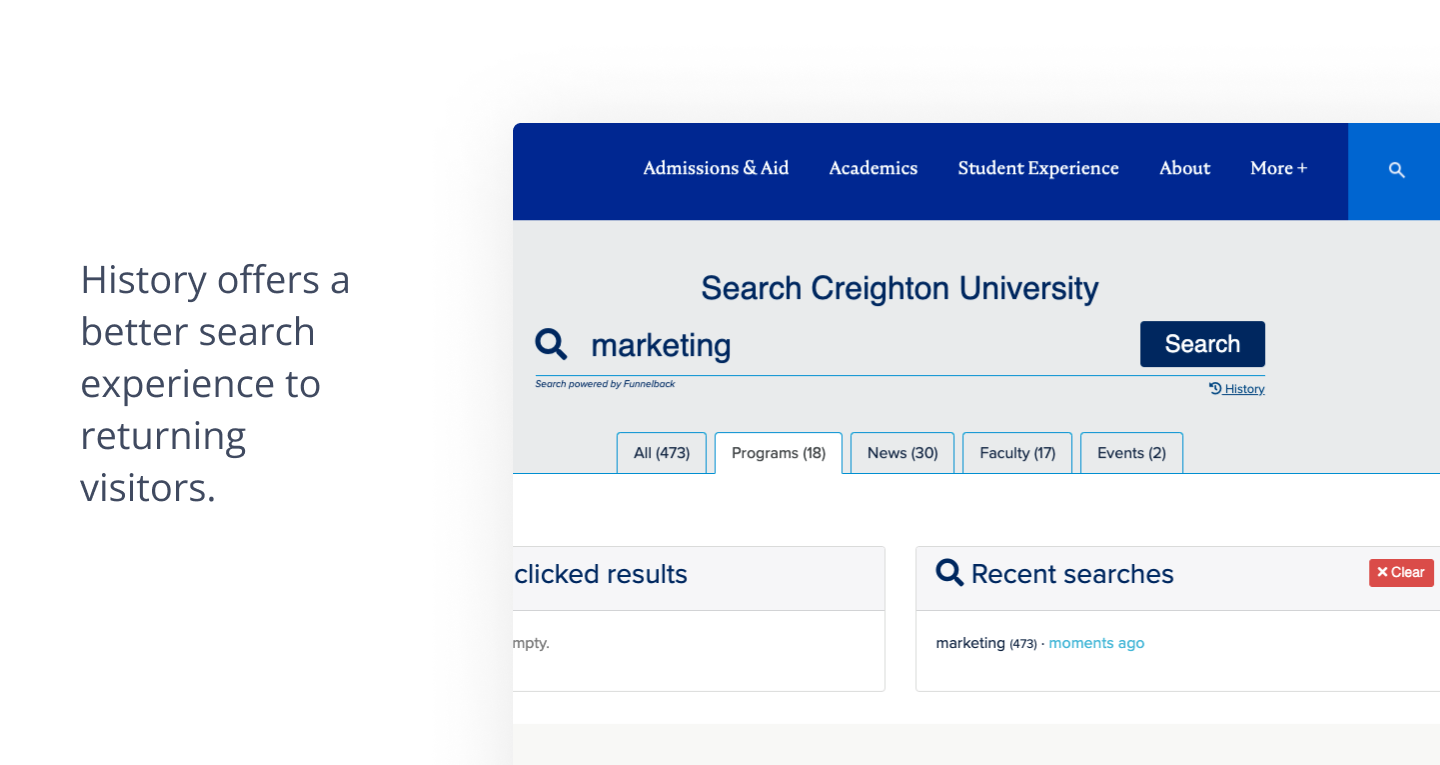This screenshot has width=1440, height=765.
Task: Open the Academics menu
Action: pos(873,168)
